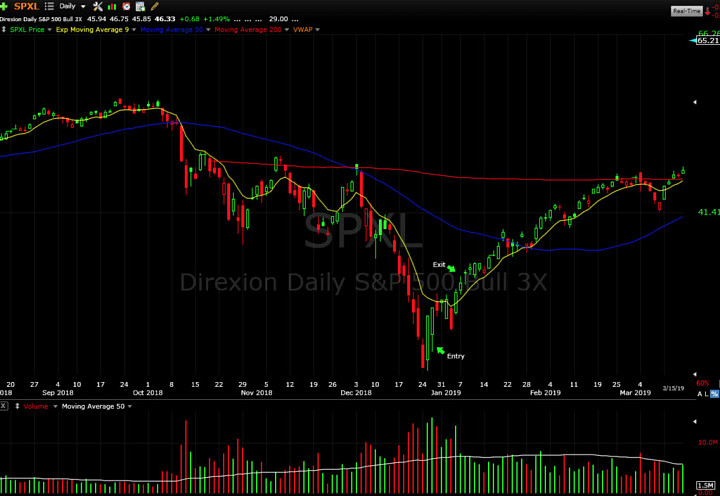
Task: Close the Volume pane with X
Action: (4, 406)
